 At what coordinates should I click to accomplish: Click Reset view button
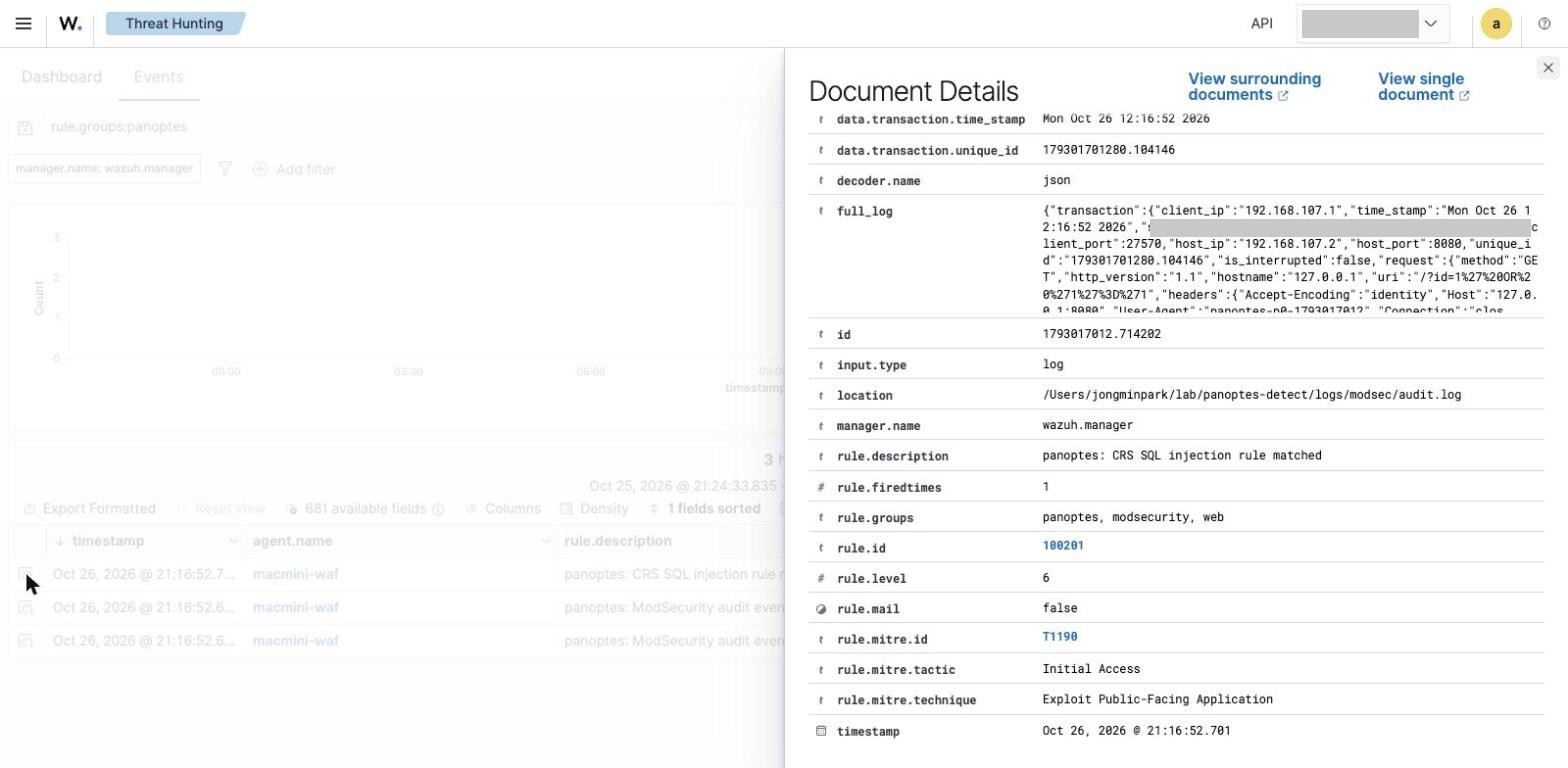[x=220, y=509]
